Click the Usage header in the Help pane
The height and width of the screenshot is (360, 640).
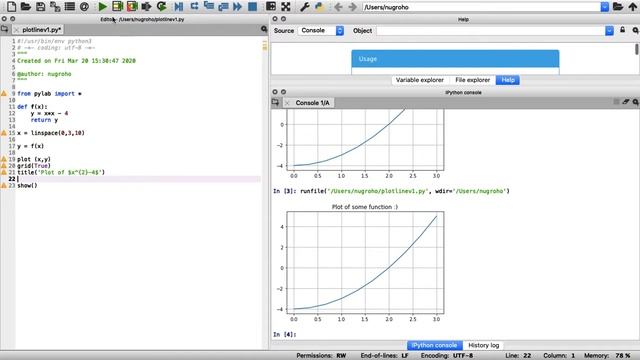(x=455, y=59)
